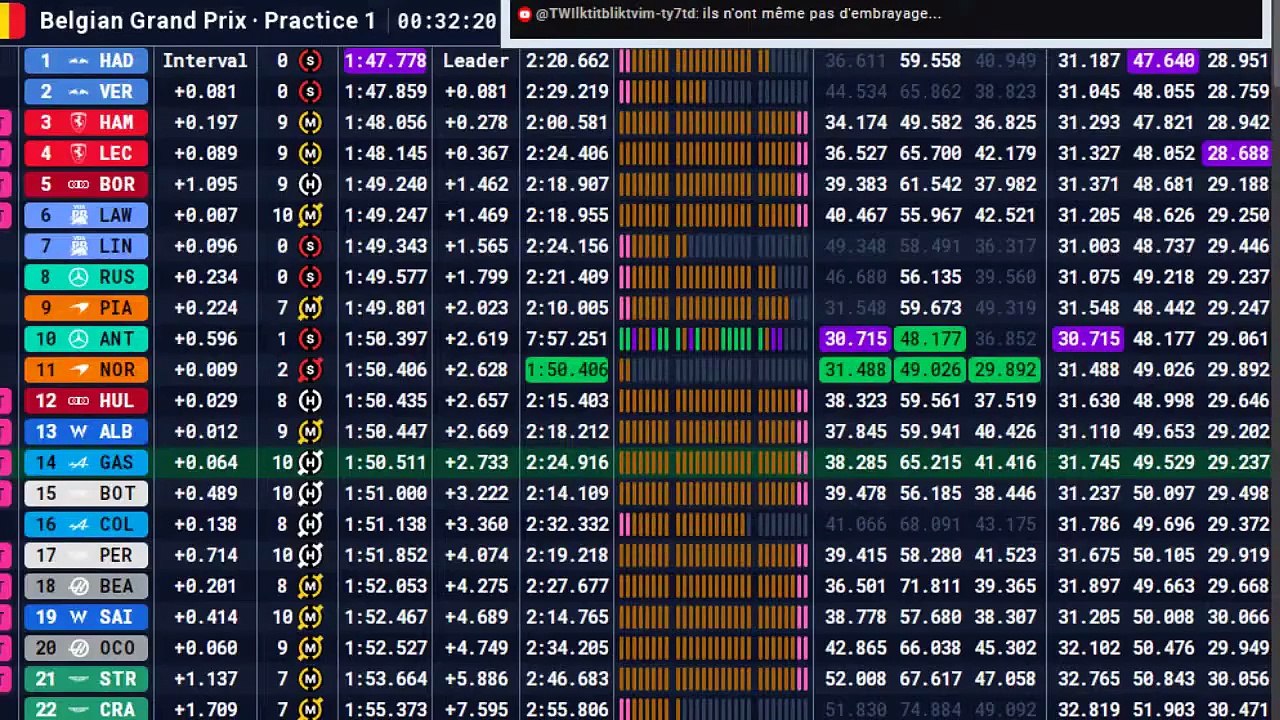Click the mini-sector bars in ANT's row
Screen dimensions: 1280x720
point(714,340)
